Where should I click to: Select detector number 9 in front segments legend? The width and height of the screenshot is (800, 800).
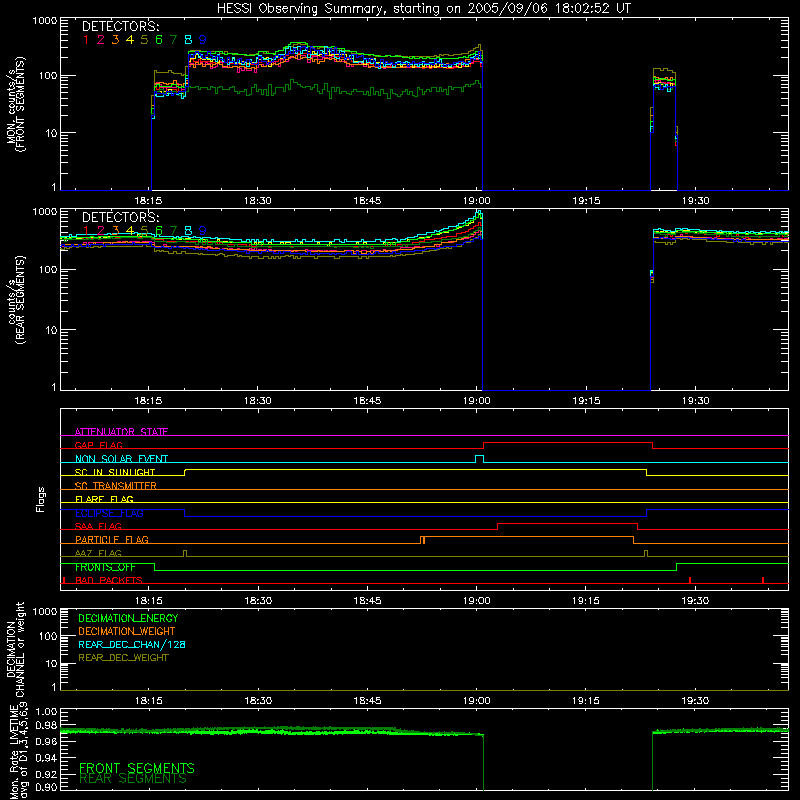(203, 40)
